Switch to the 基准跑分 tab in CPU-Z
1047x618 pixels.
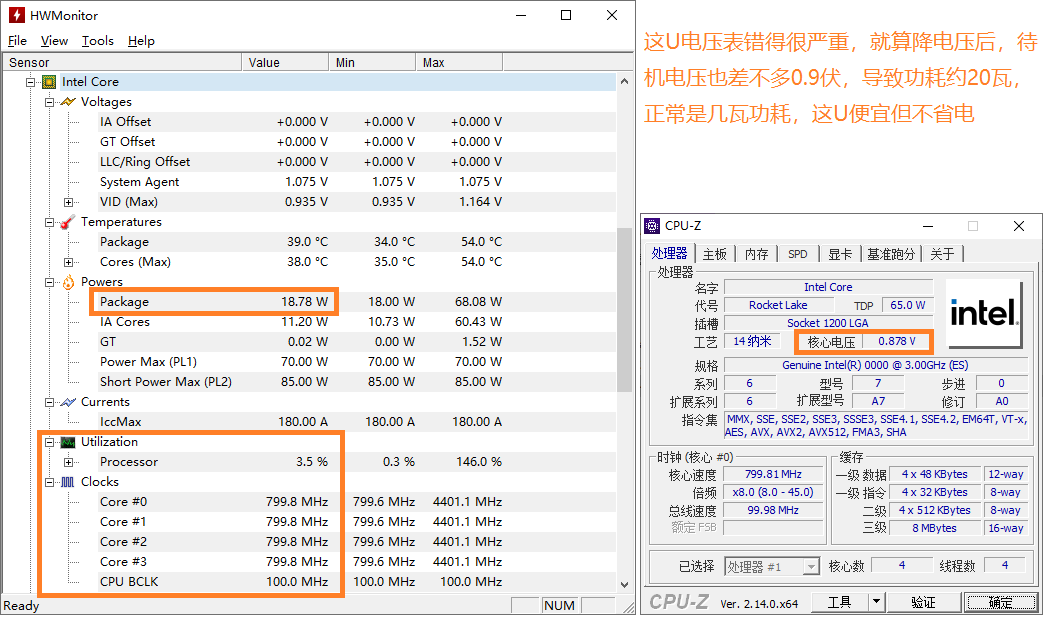[x=891, y=254]
